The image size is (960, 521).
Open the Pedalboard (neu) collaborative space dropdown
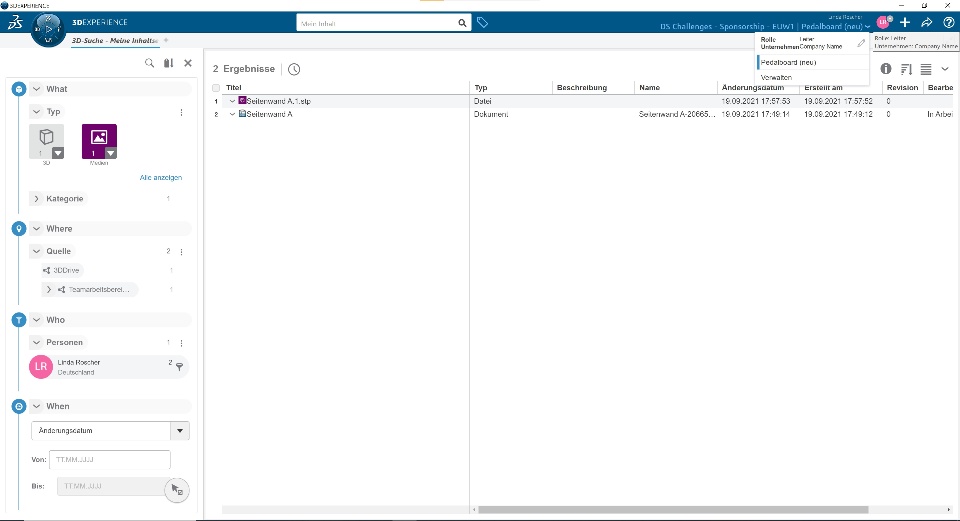836,27
